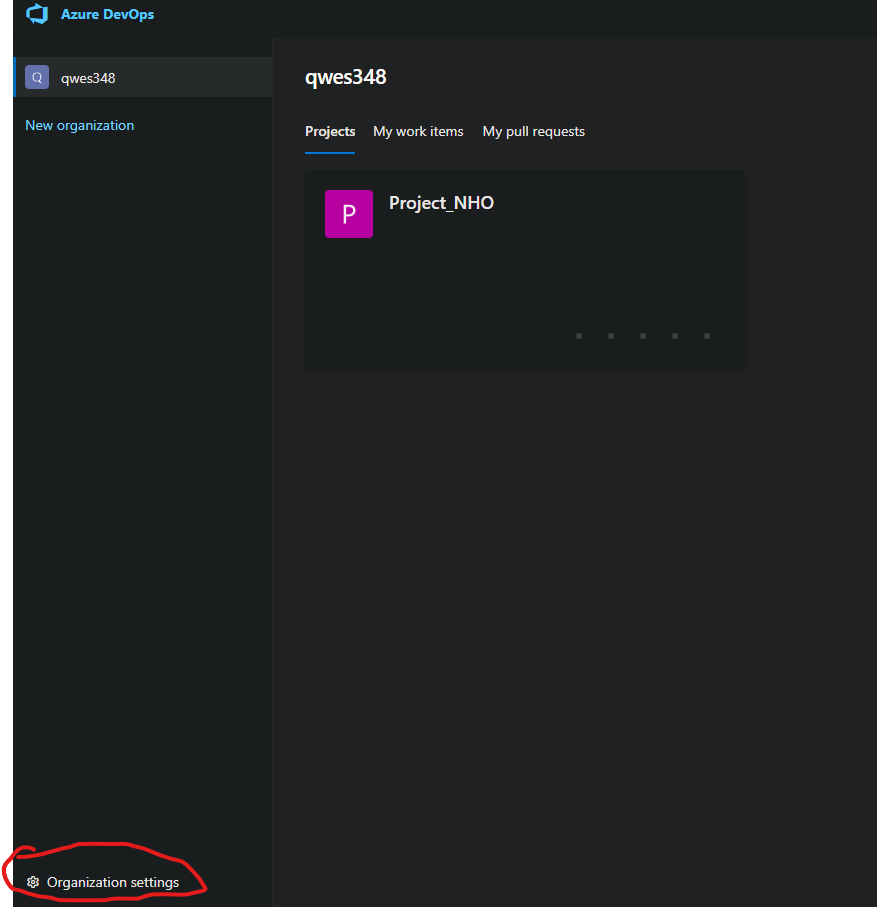Open the My pull requests tab
The height and width of the screenshot is (907, 877).
(x=533, y=132)
